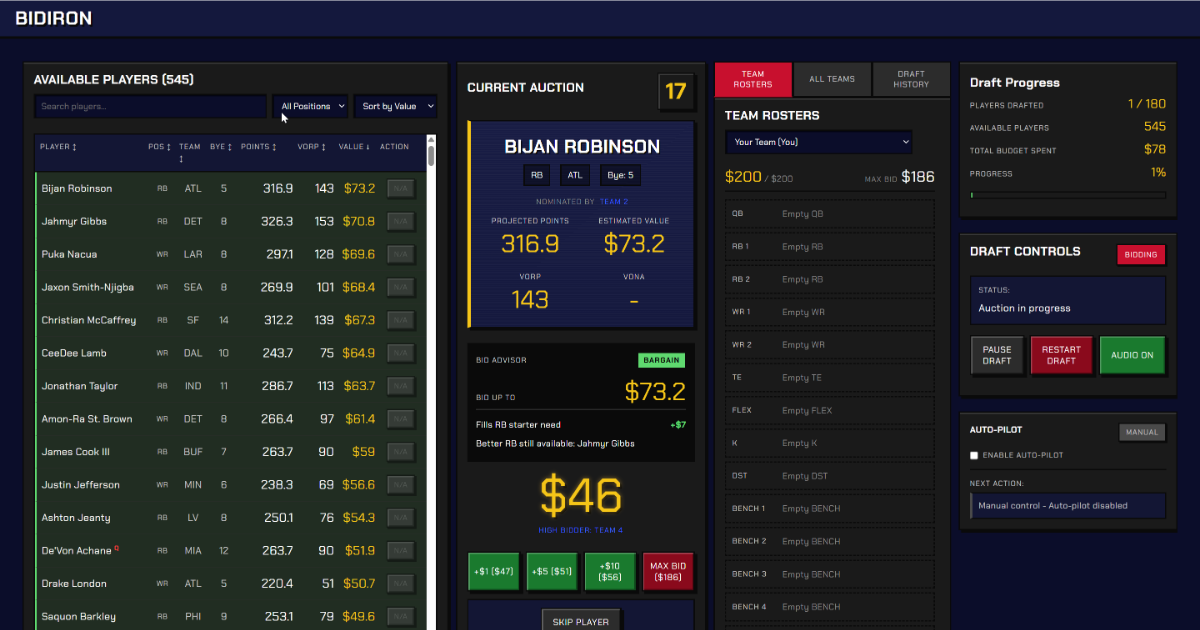Click the auction countdown timer 17
Image resolution: width=1200 pixels, height=630 pixels.
676,92
